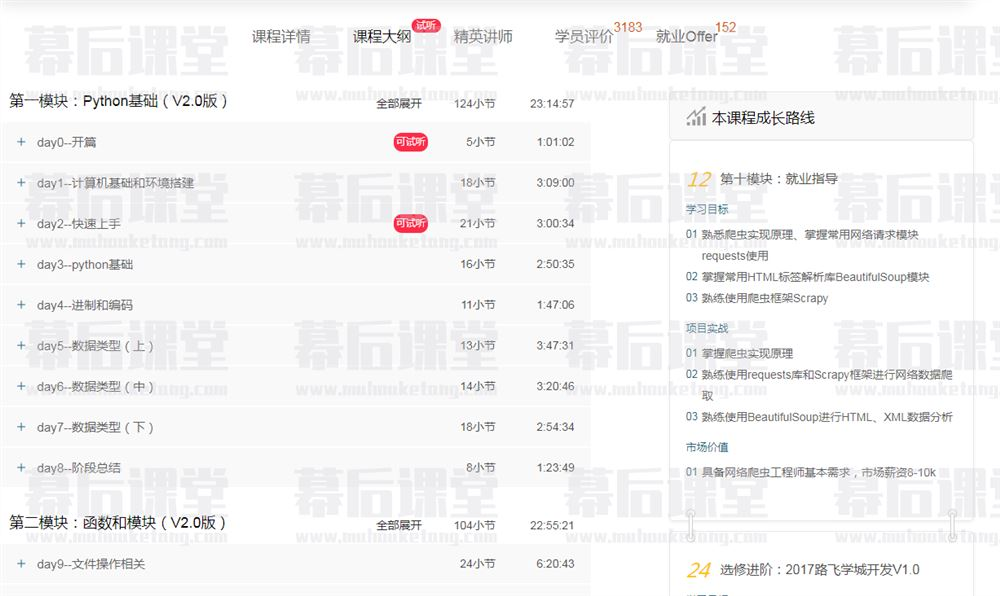The height and width of the screenshot is (596, 1000).
Task: Toggle 全部展开 for 第一模块 Python基础
Action: pyautogui.click(x=399, y=103)
